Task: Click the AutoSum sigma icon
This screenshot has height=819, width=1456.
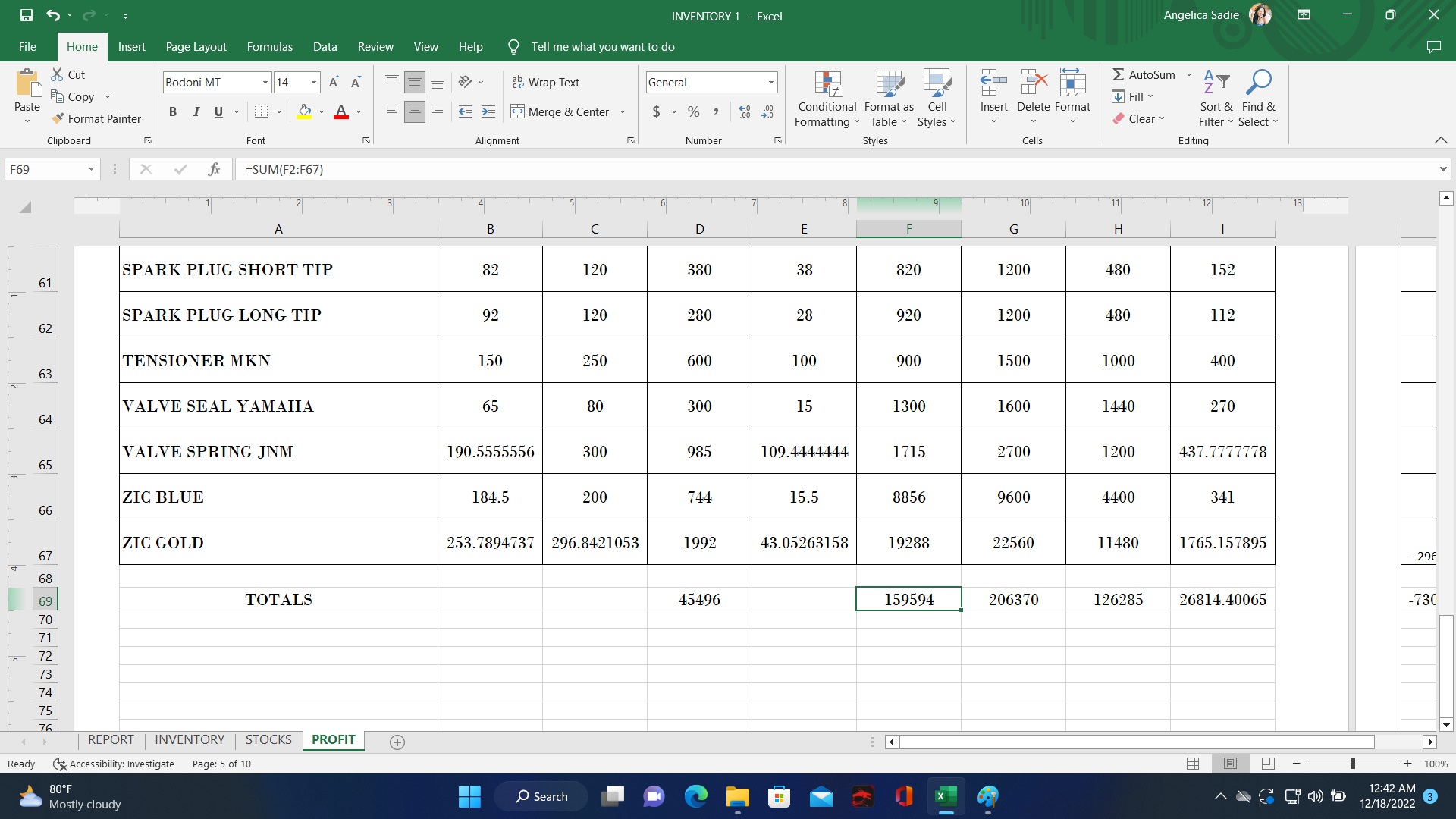Action: 1118,74
